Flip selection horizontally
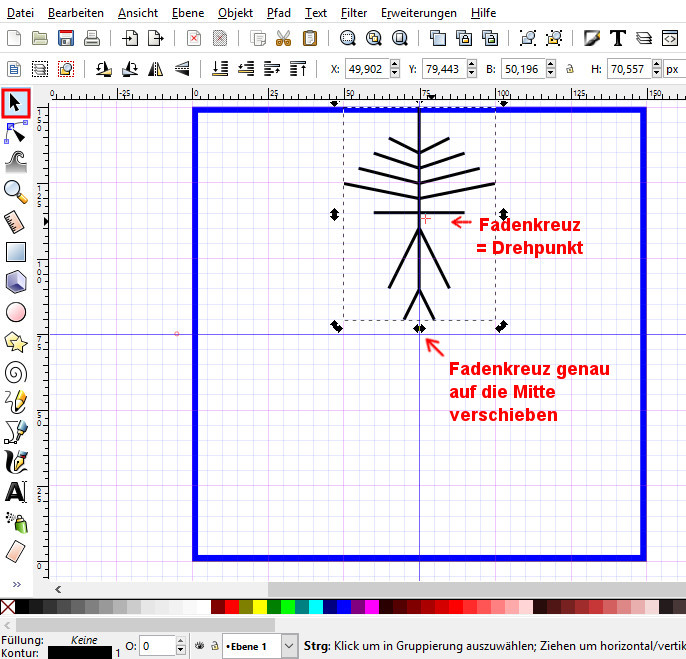Image resolution: width=686 pixels, height=659 pixels. tap(156, 69)
